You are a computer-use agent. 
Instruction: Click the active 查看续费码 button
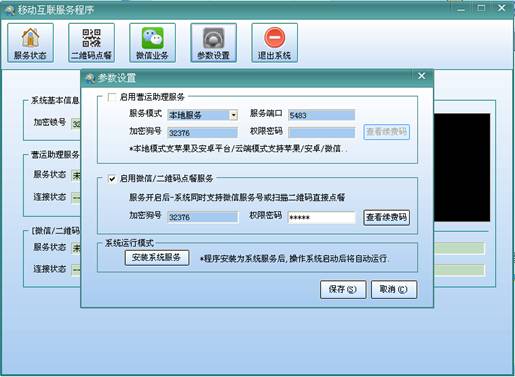click(x=386, y=217)
